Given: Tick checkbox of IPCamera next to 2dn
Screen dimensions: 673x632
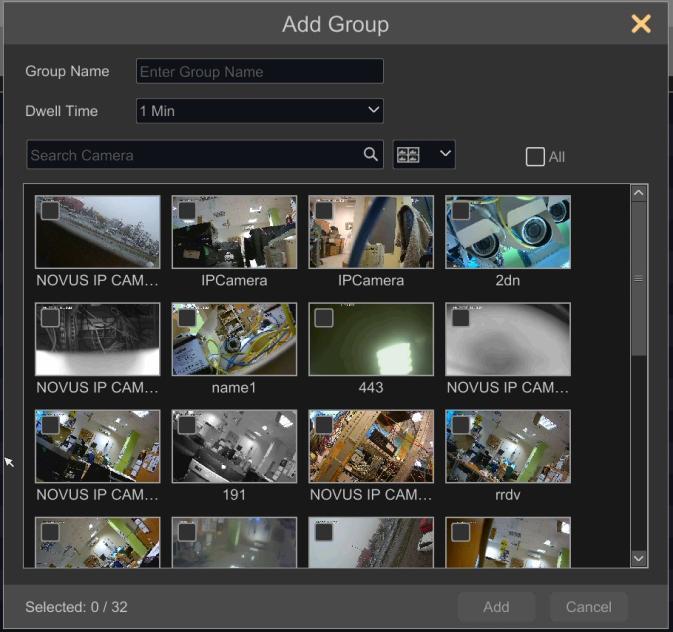Looking at the screenshot, I should (324, 211).
